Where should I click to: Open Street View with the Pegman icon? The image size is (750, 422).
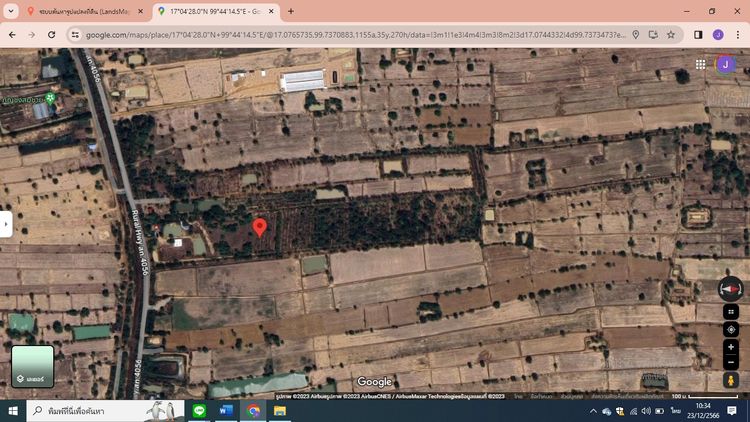[x=731, y=381]
